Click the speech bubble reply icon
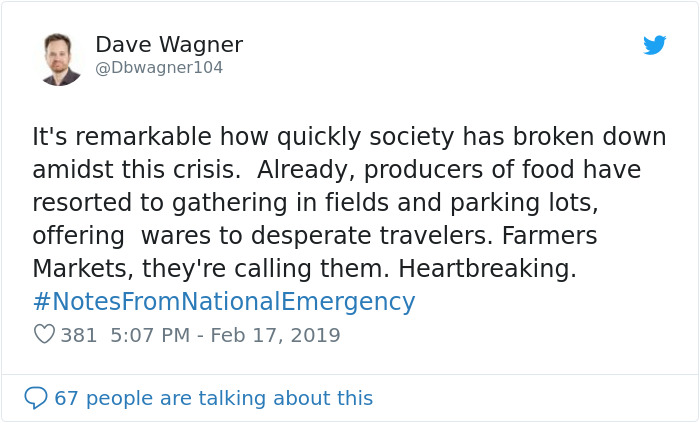Viewport: 700px width, 423px height. pyautogui.click(x=36, y=398)
